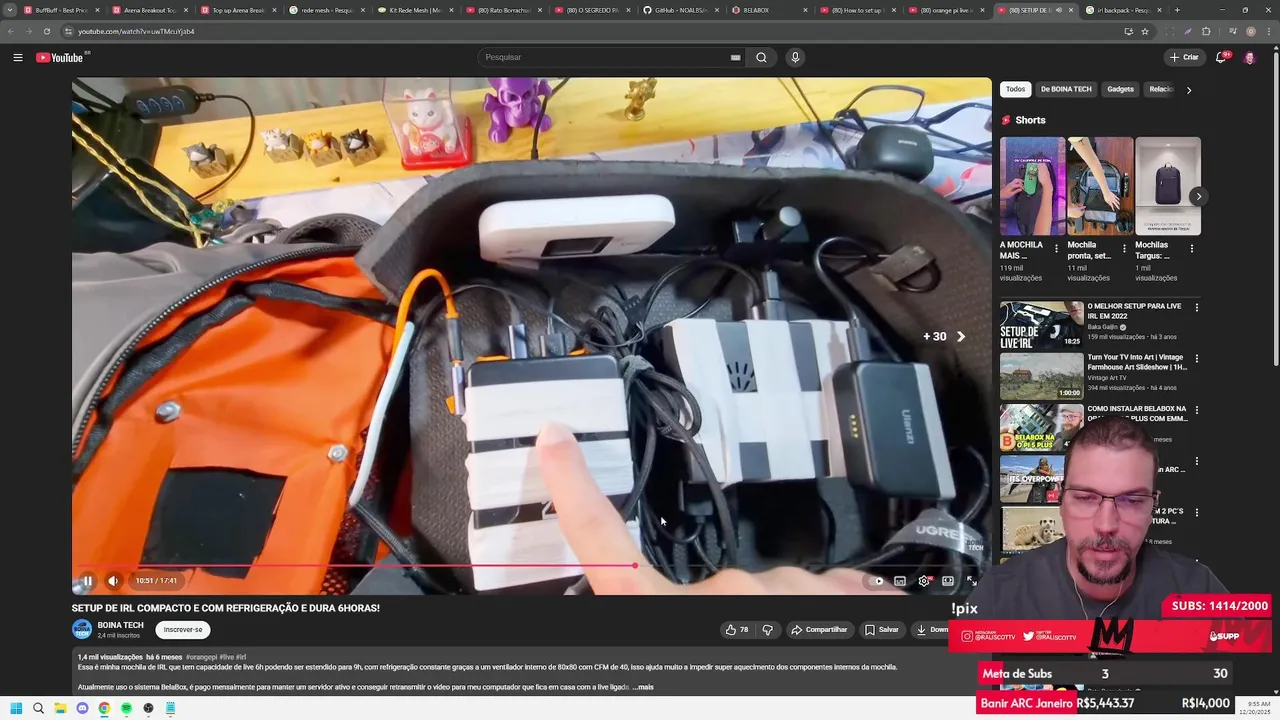This screenshot has width=1280, height=720.
Task: Open options for the Mochilas Targus short
Action: tap(1192, 248)
